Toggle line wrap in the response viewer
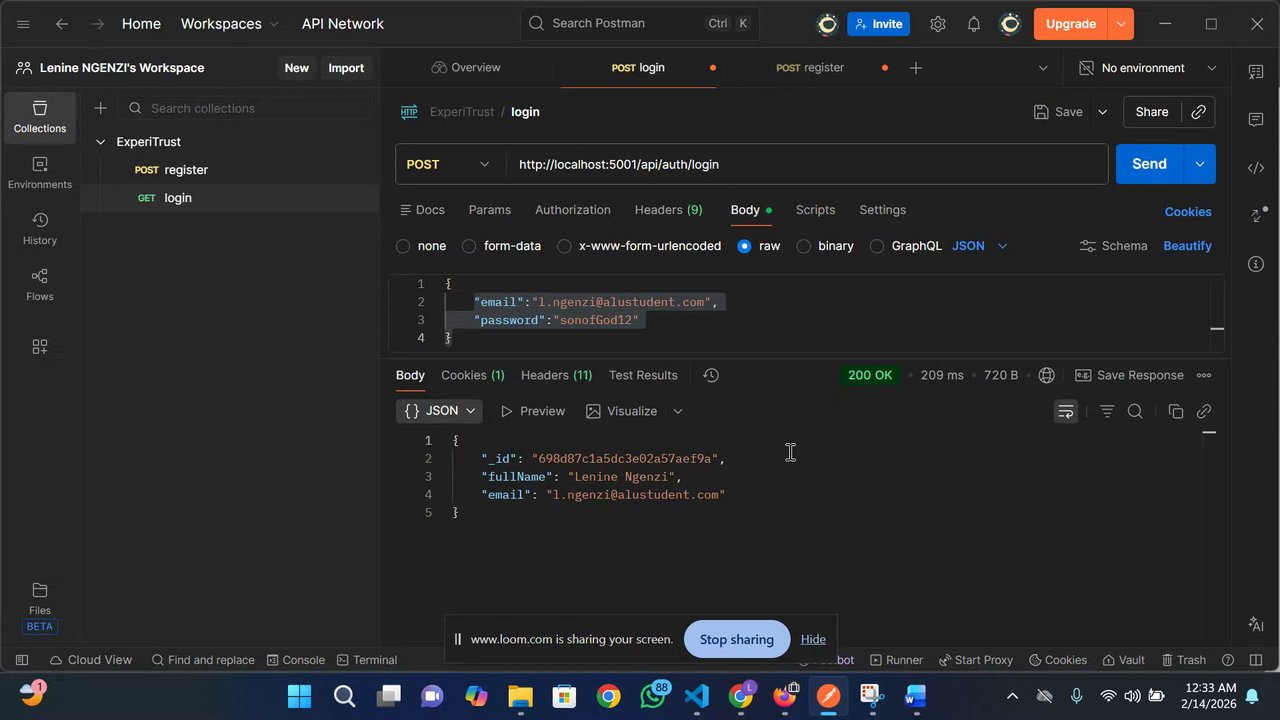 pos(1066,411)
